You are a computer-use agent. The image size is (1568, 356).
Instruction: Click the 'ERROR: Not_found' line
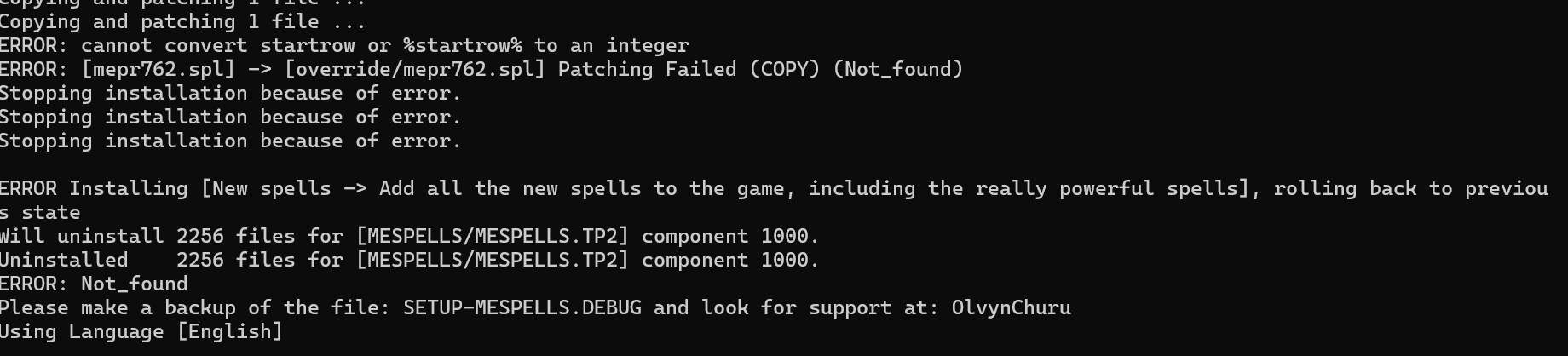click(94, 284)
